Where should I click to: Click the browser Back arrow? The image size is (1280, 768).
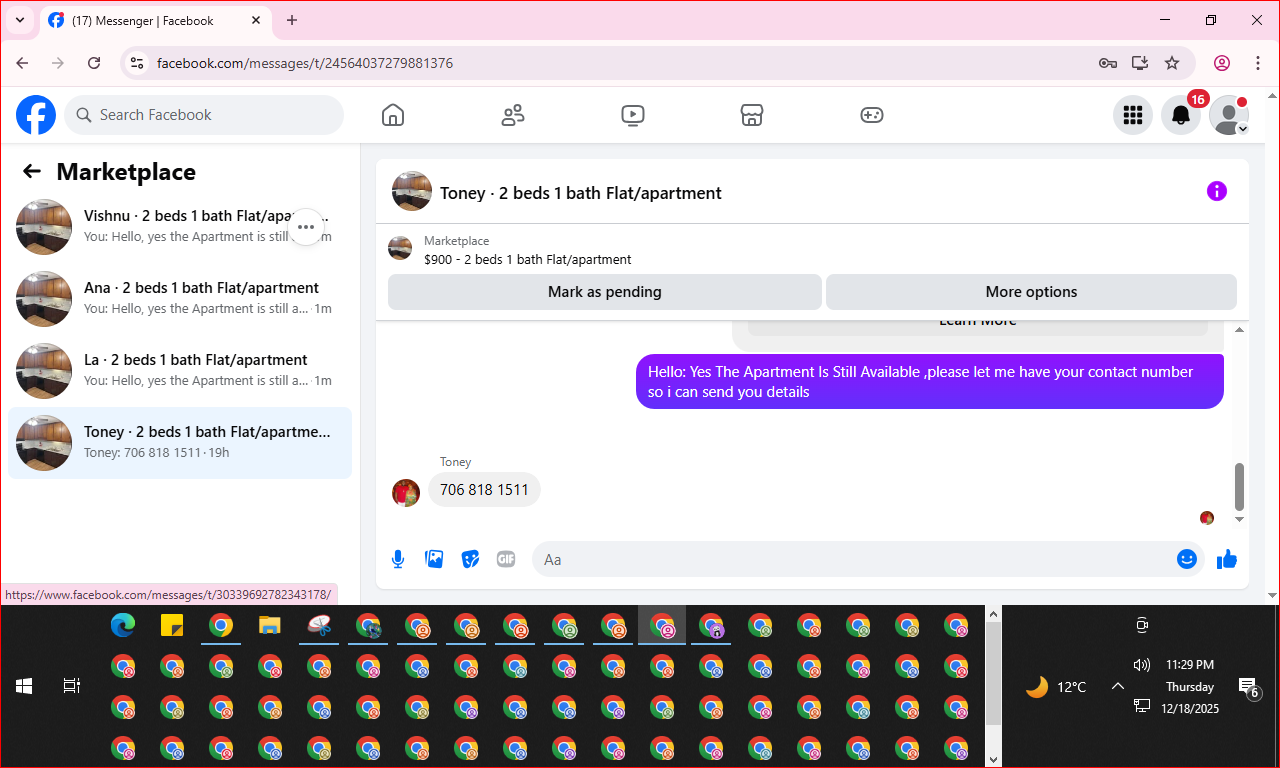tap(22, 63)
